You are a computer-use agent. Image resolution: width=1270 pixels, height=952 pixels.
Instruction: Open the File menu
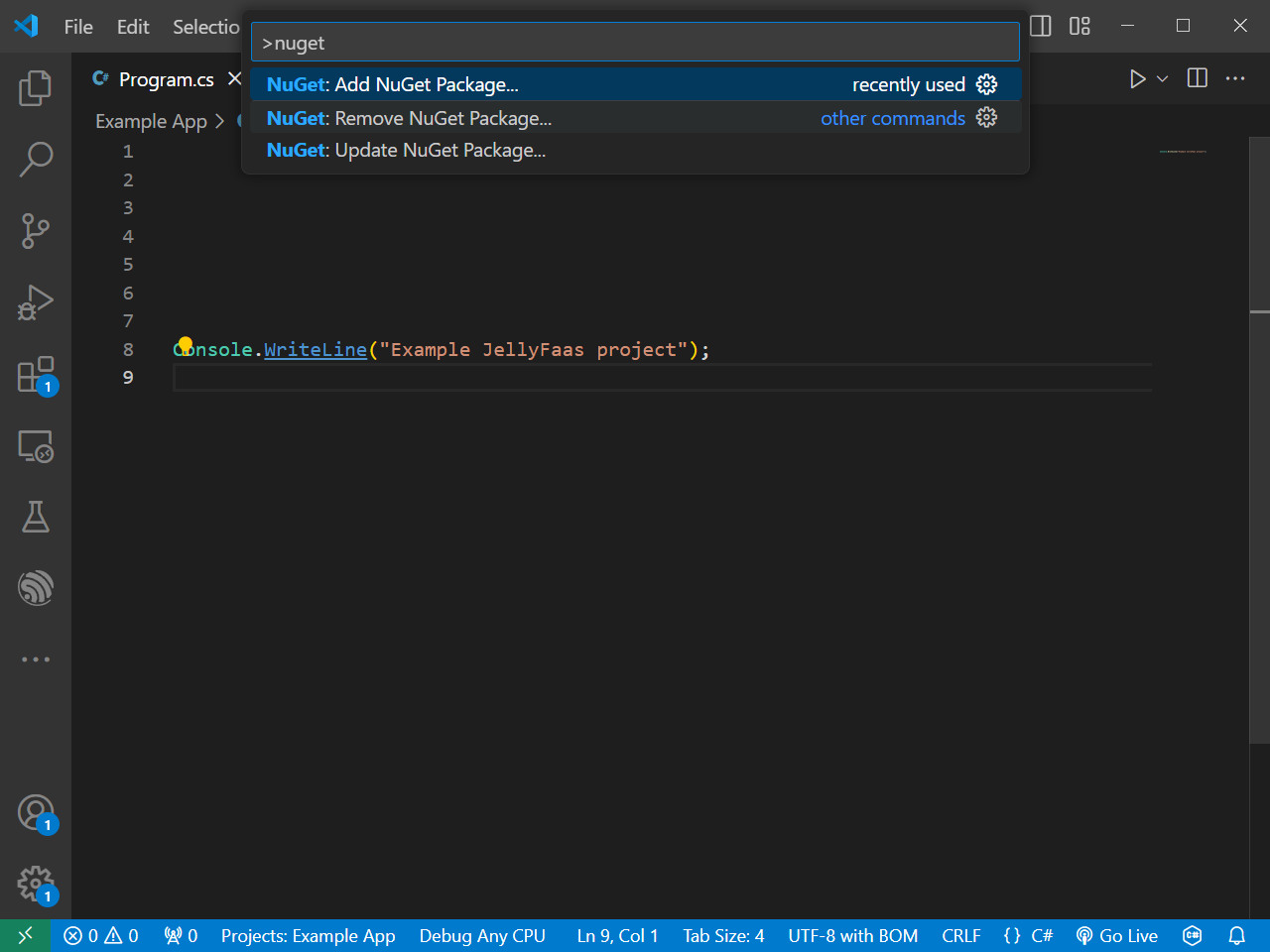(x=78, y=27)
